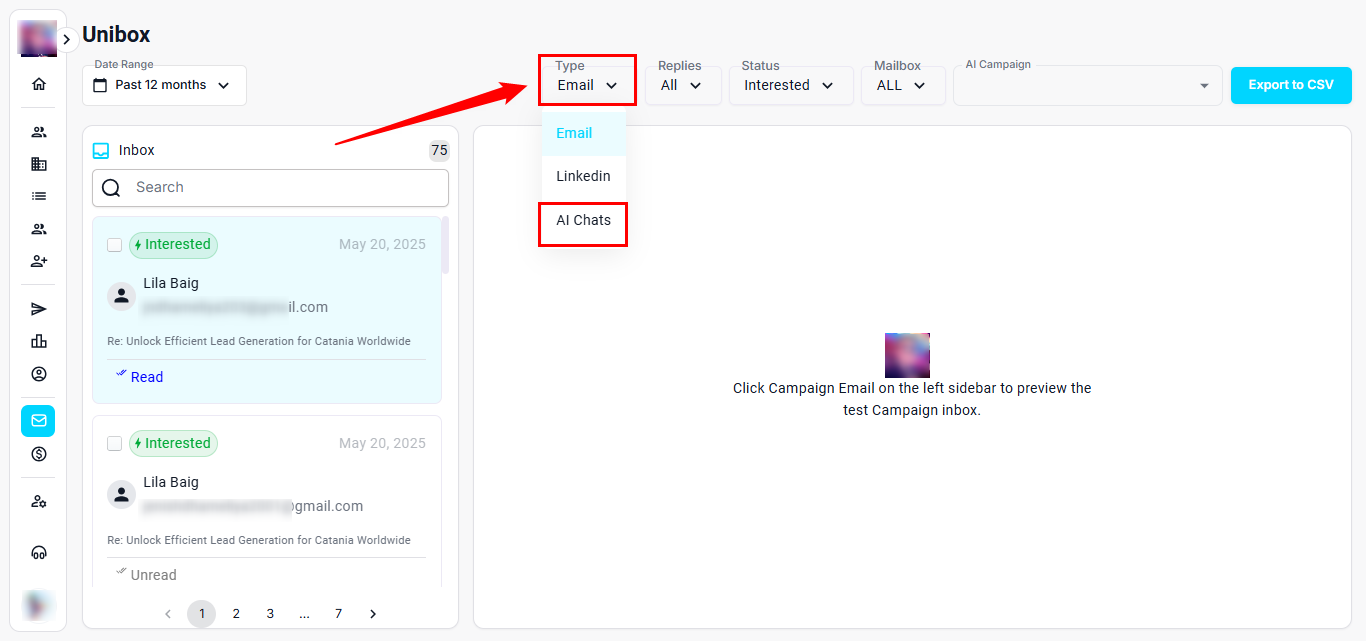The height and width of the screenshot is (641, 1366).
Task: Select AI Chats from Type menu
Action: (x=583, y=221)
